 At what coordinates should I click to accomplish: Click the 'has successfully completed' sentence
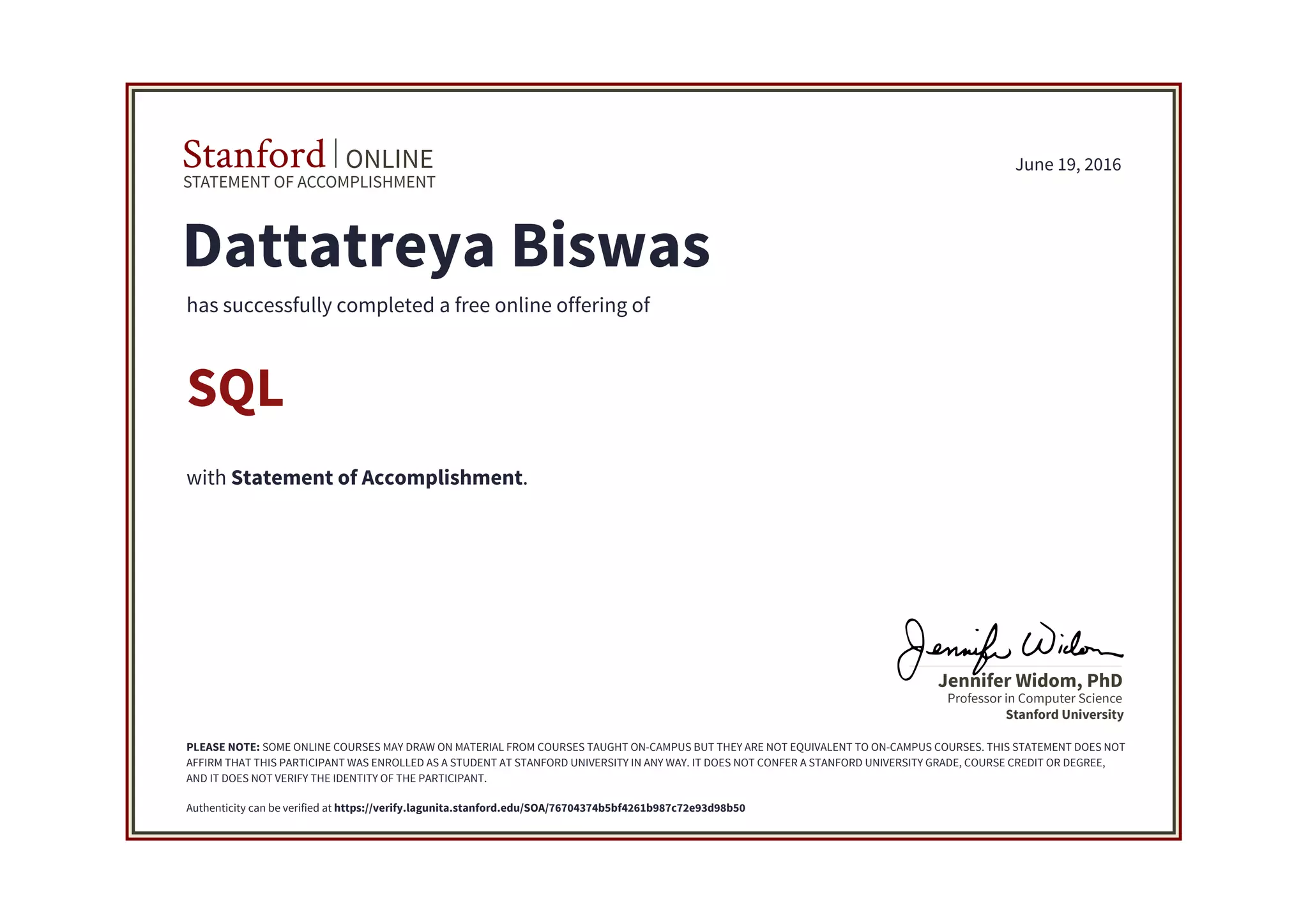pos(418,305)
